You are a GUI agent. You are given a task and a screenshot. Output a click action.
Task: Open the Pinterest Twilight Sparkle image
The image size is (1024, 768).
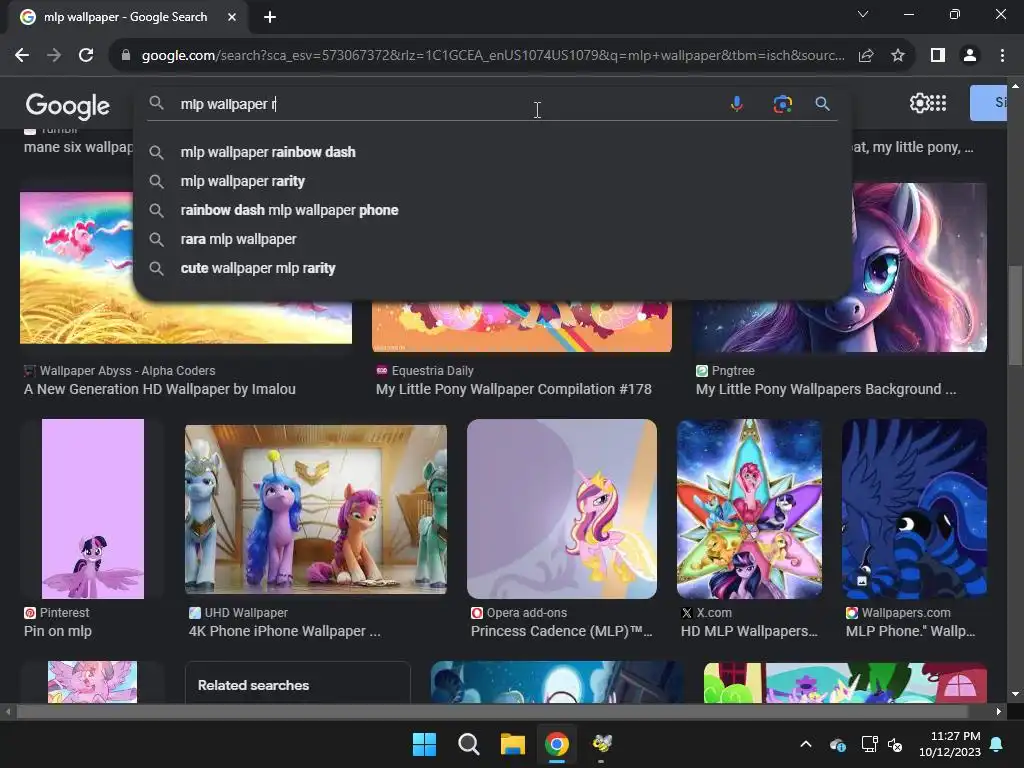coord(93,509)
